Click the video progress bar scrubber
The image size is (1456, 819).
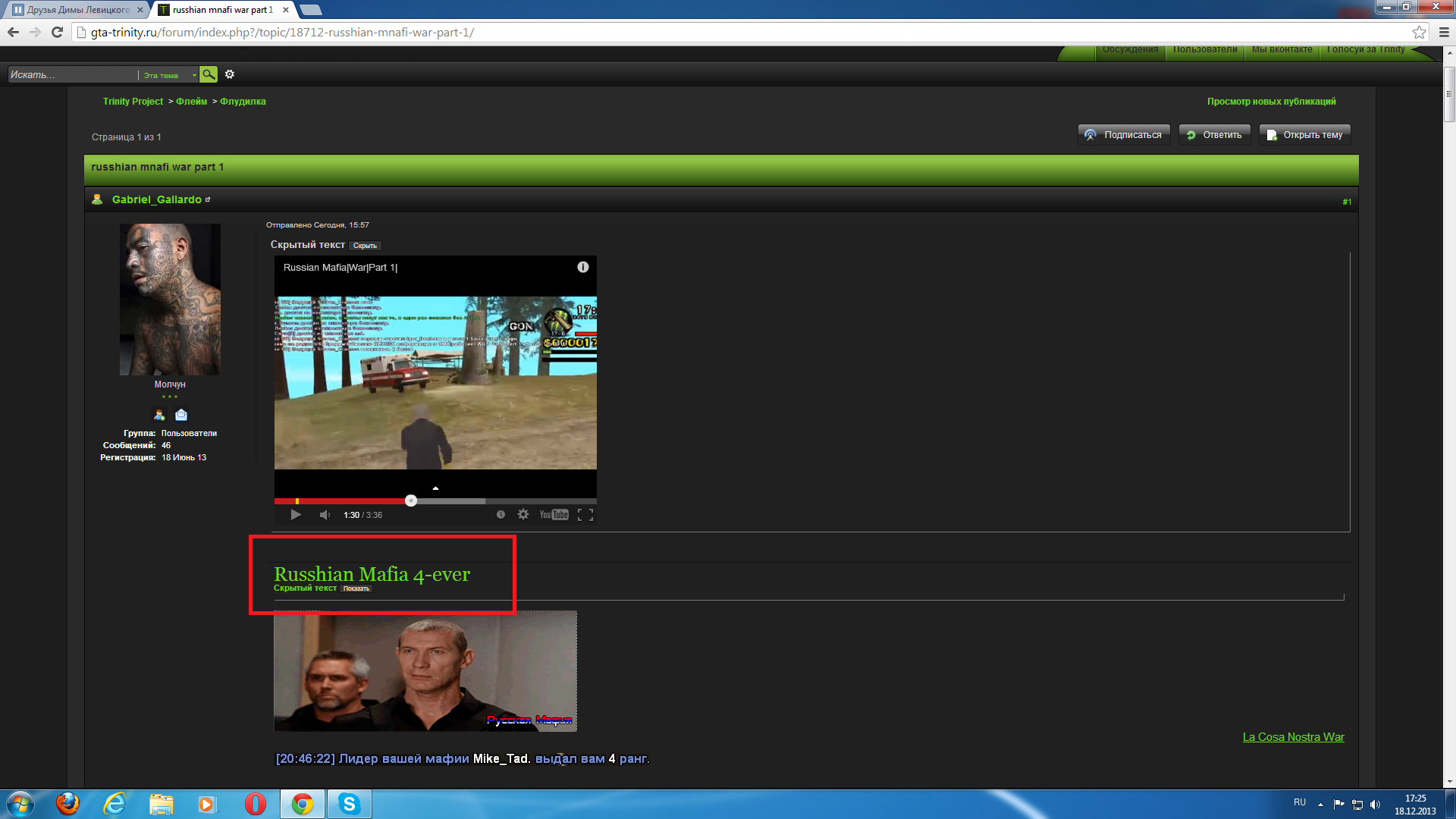click(x=411, y=500)
